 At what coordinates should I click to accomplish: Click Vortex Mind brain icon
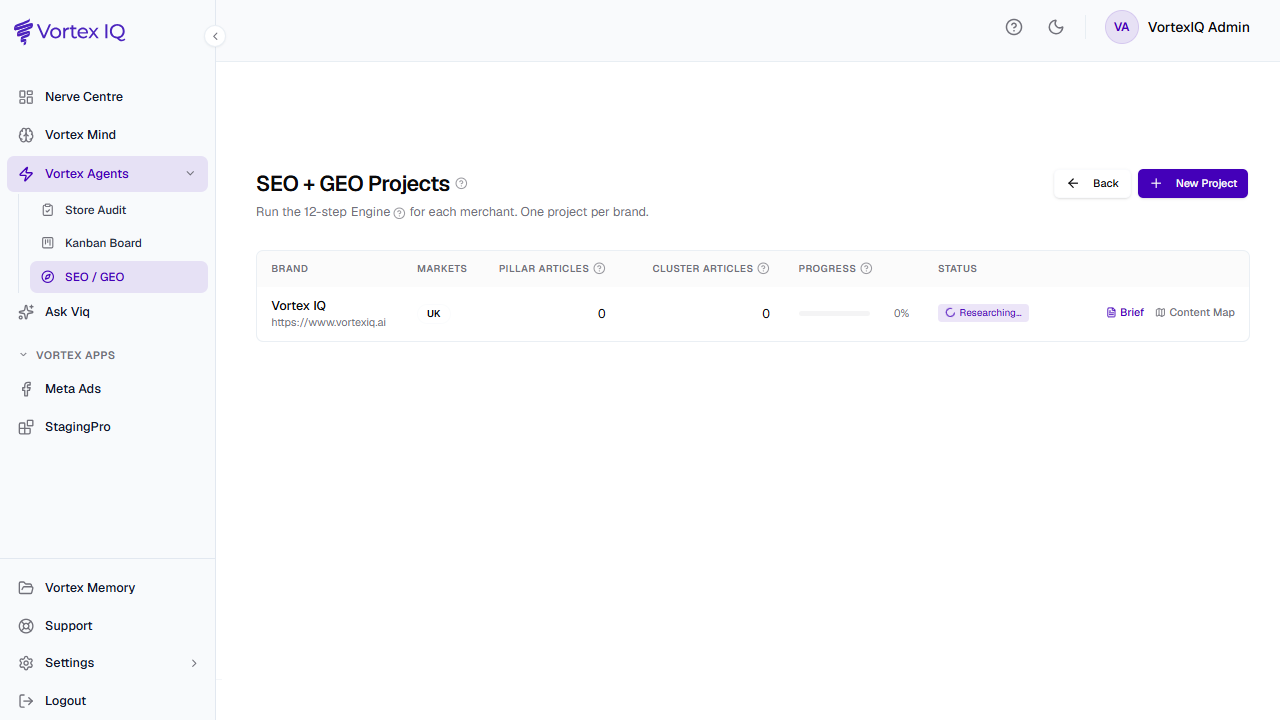click(x=26, y=135)
